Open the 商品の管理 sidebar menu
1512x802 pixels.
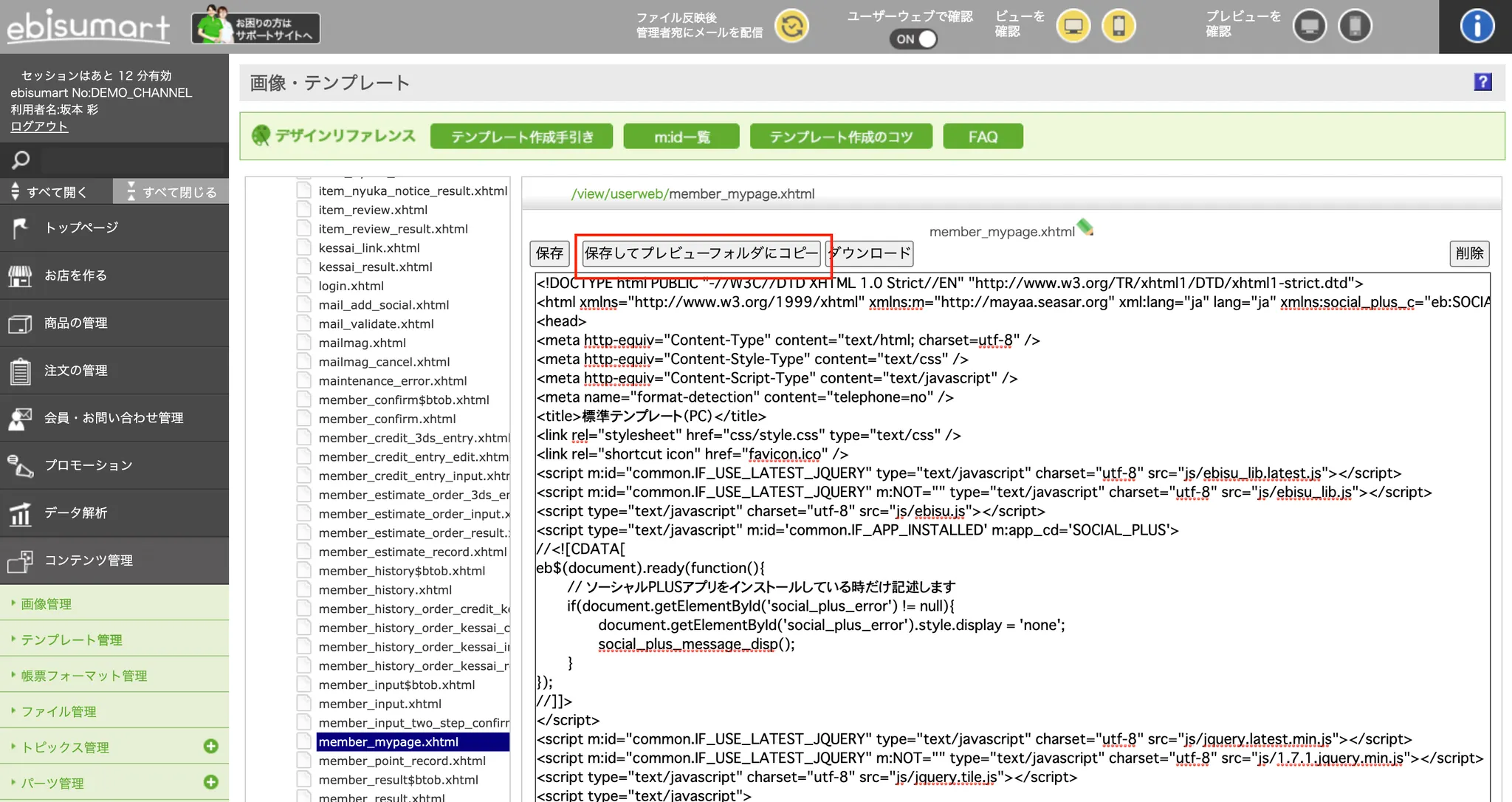pyautogui.click(x=76, y=323)
